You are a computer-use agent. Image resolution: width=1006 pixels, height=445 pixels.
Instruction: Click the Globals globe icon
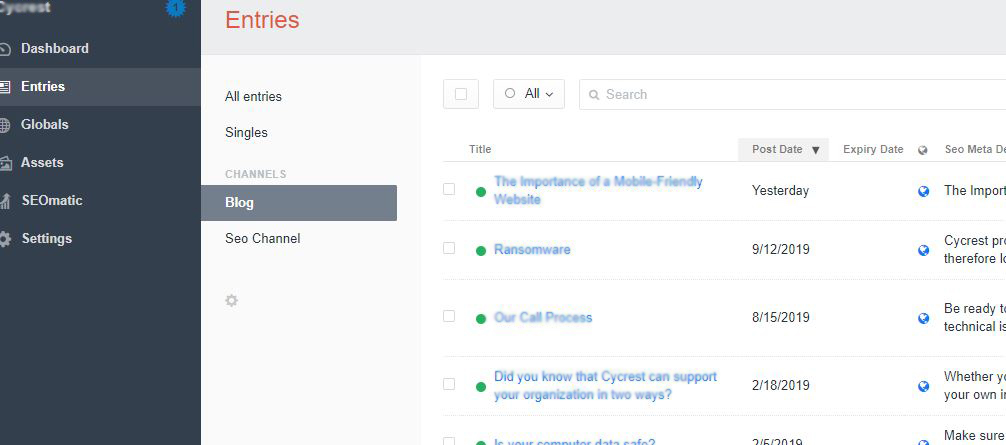point(5,125)
